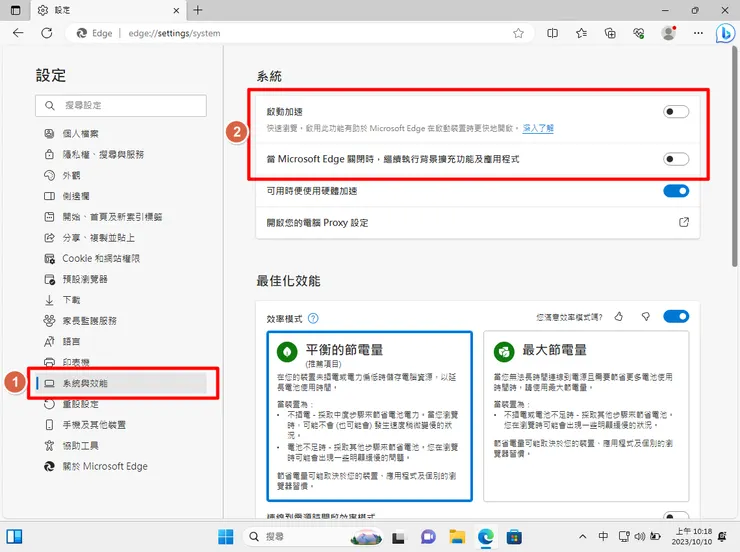Open a new tab with plus button
740x552 pixels.
tap(198, 10)
